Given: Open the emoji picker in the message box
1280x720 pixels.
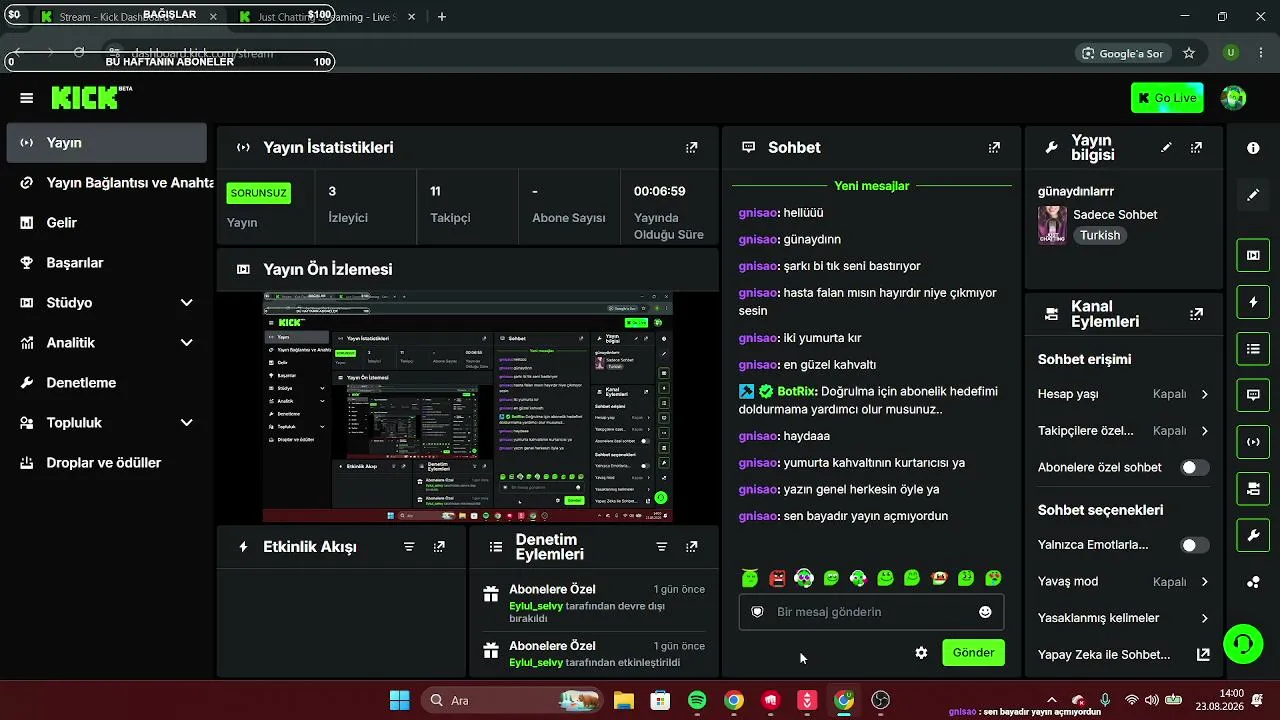Looking at the screenshot, I should click(985, 612).
